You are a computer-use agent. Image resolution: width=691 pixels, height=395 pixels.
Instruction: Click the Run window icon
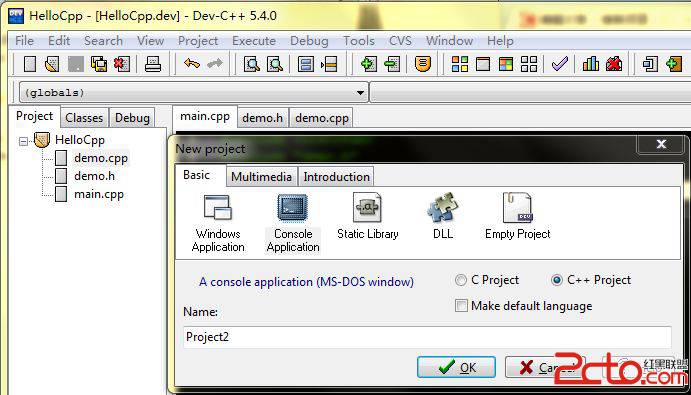pos(483,64)
